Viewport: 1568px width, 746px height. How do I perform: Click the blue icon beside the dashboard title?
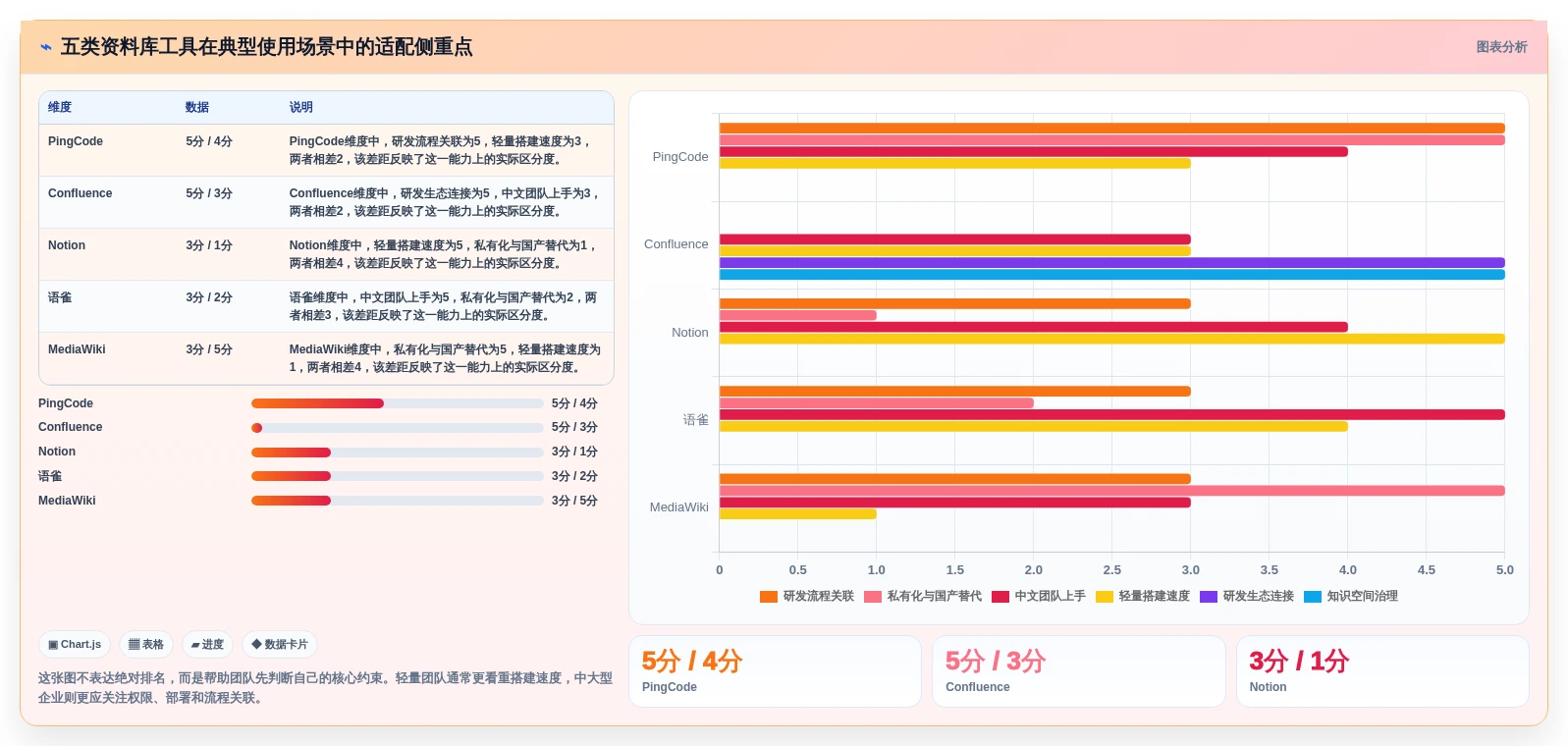click(x=46, y=47)
